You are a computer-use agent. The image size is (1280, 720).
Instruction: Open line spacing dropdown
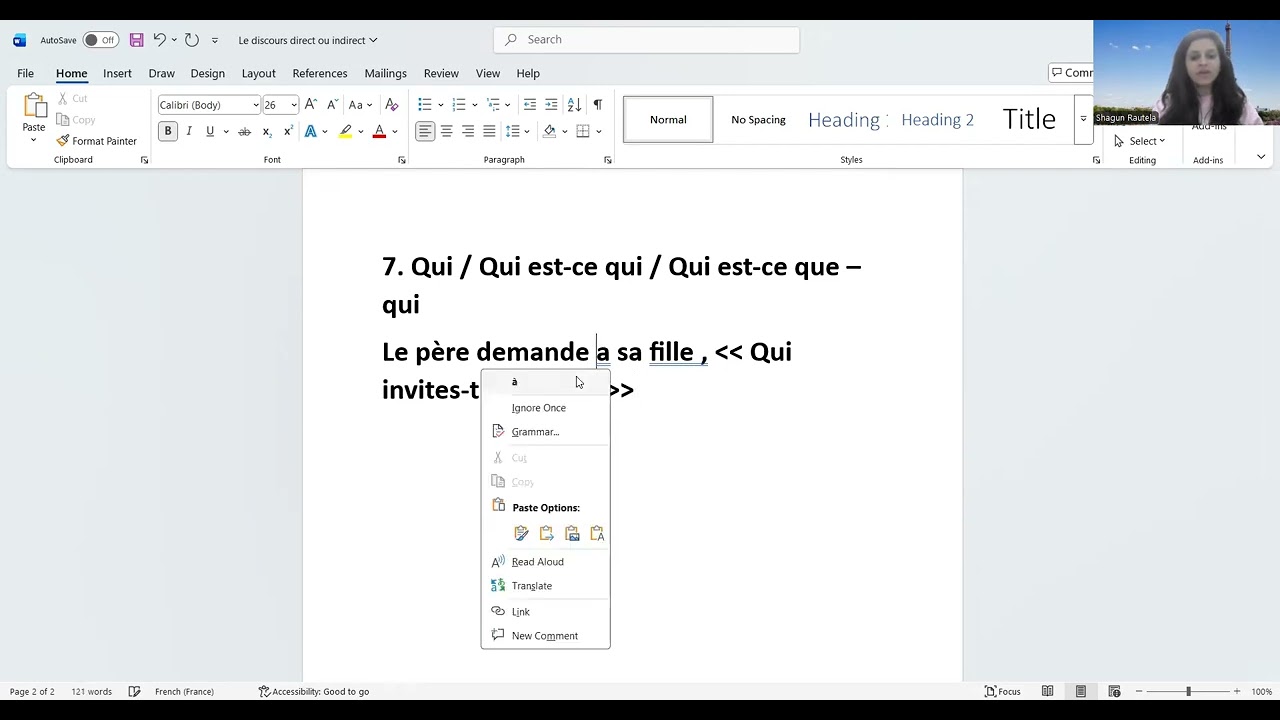click(x=517, y=131)
